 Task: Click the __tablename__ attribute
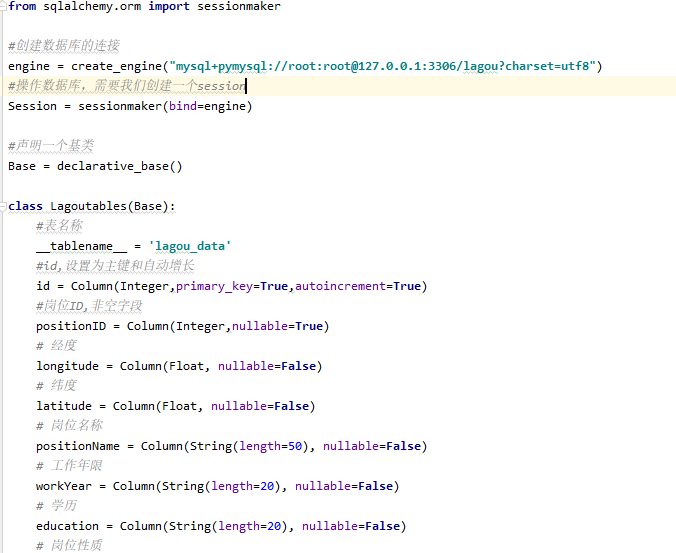81,246
